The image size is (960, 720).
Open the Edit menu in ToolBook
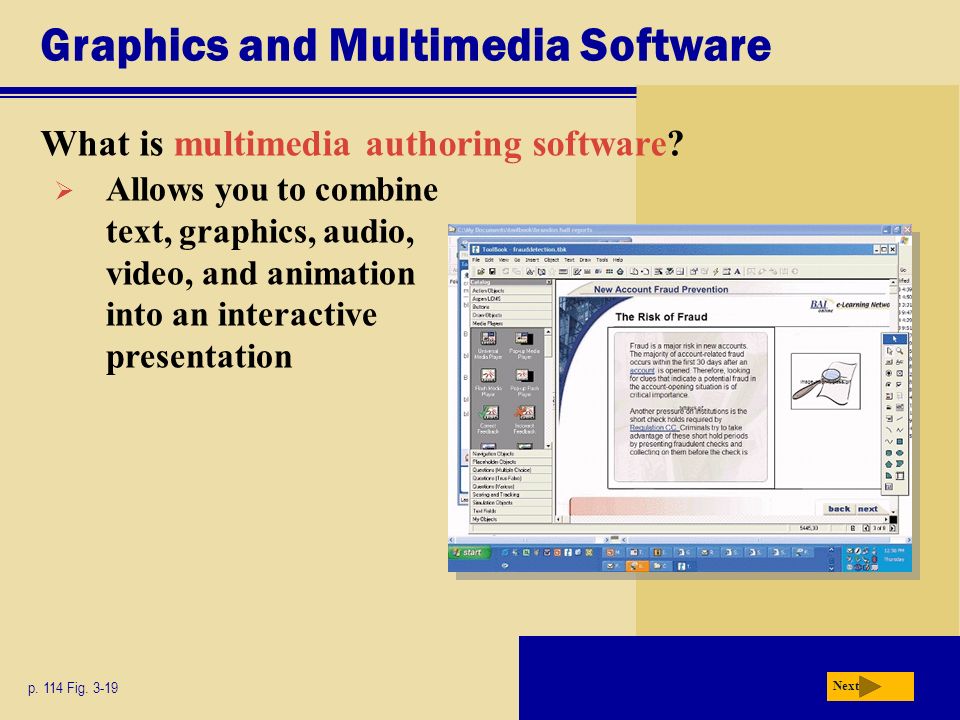tap(489, 260)
